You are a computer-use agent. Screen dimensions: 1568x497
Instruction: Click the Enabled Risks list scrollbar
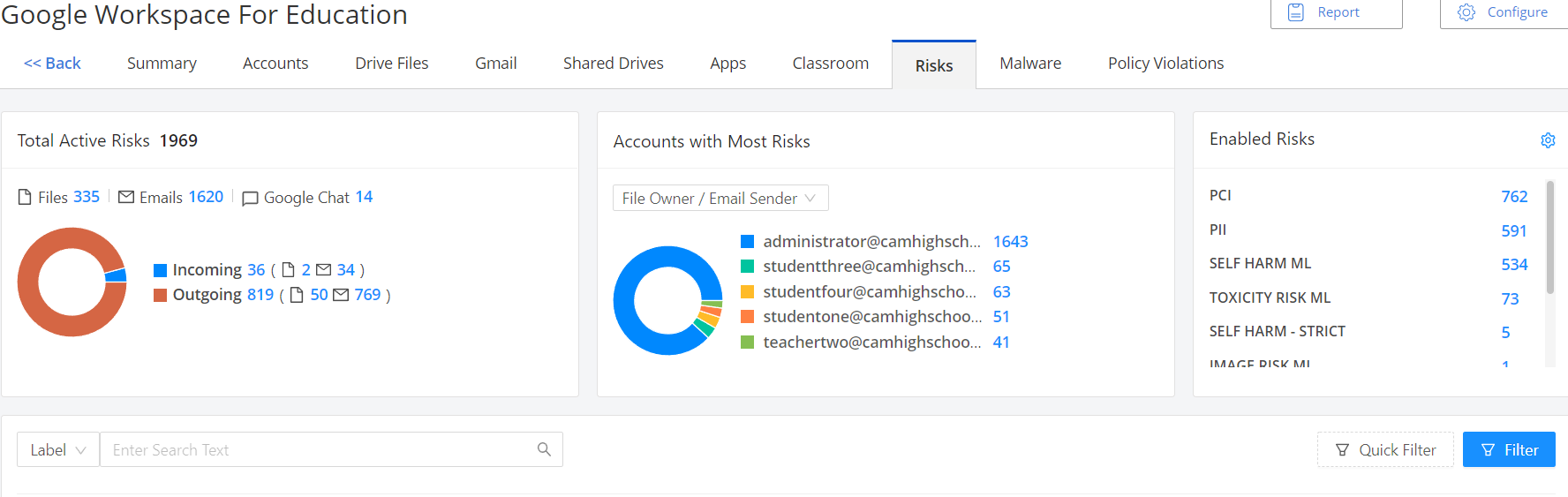coord(1550,237)
